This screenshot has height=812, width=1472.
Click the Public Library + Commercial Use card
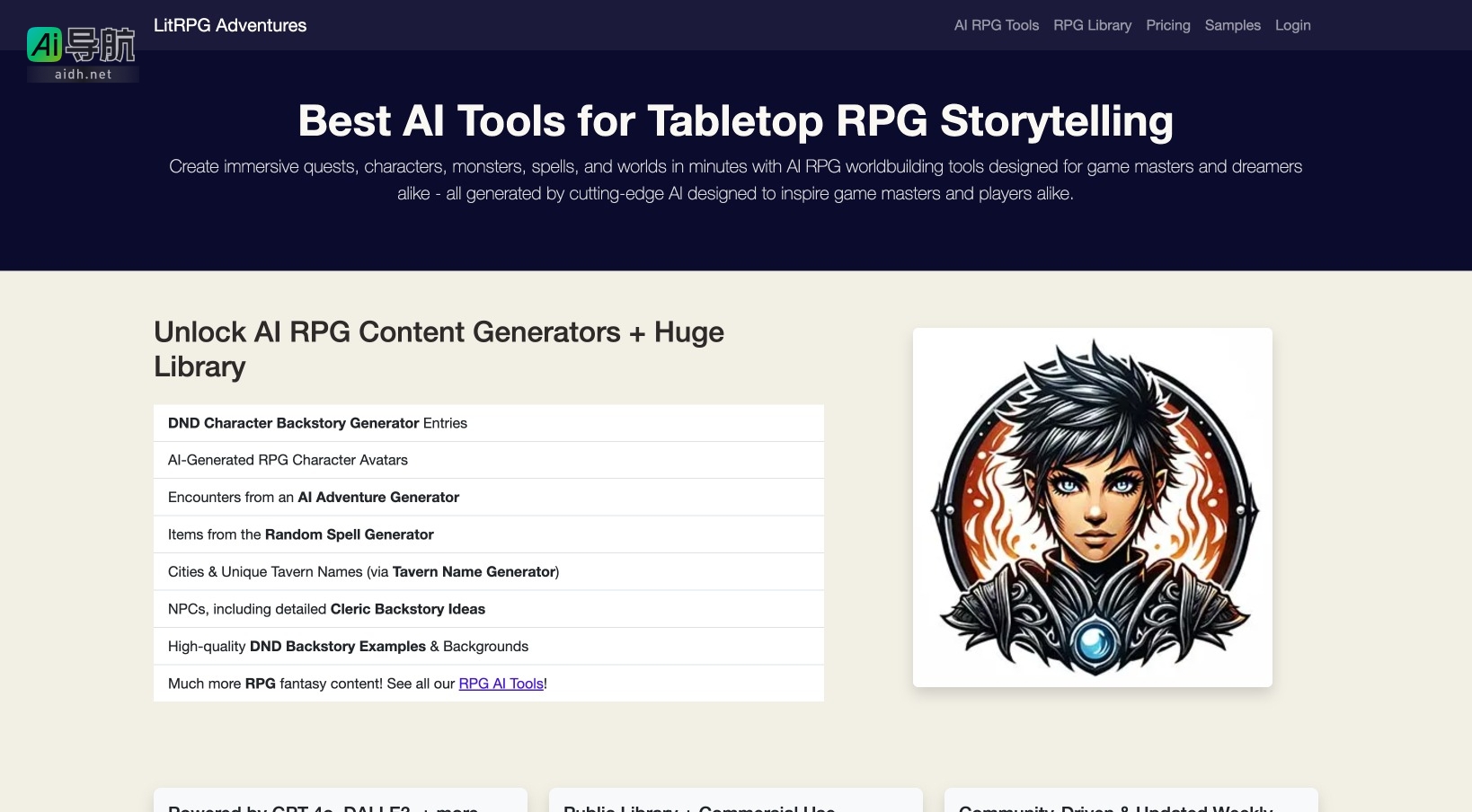735,802
